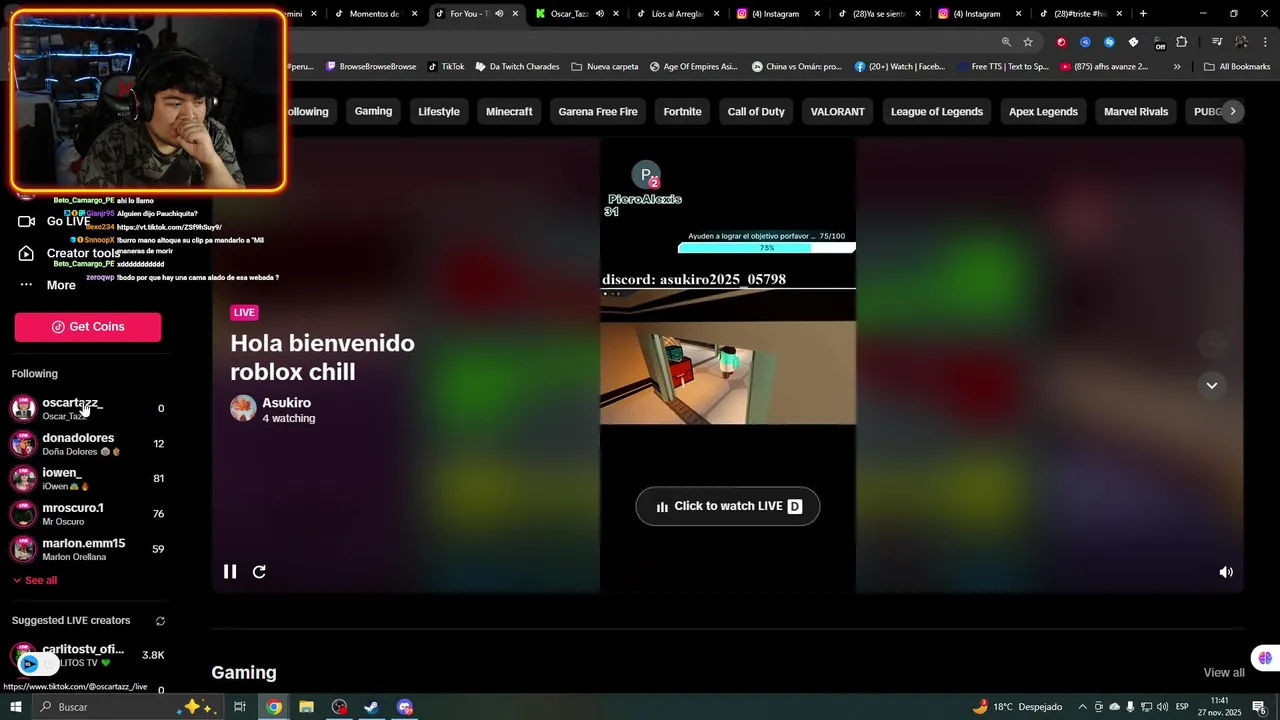Open Asukiro streamer avatar
1280x720 pixels.
243,408
